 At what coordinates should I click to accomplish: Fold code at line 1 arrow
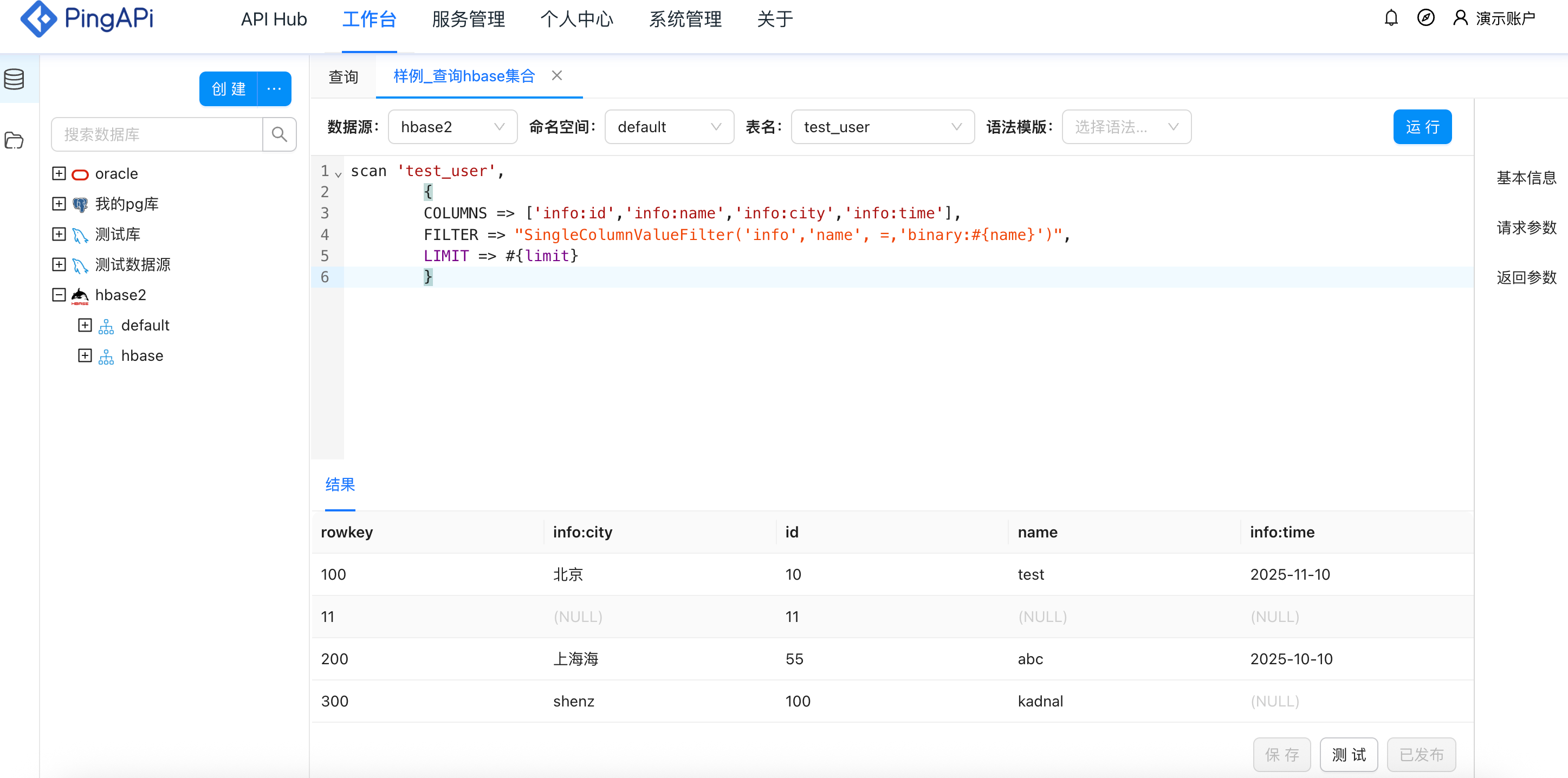coord(339,174)
